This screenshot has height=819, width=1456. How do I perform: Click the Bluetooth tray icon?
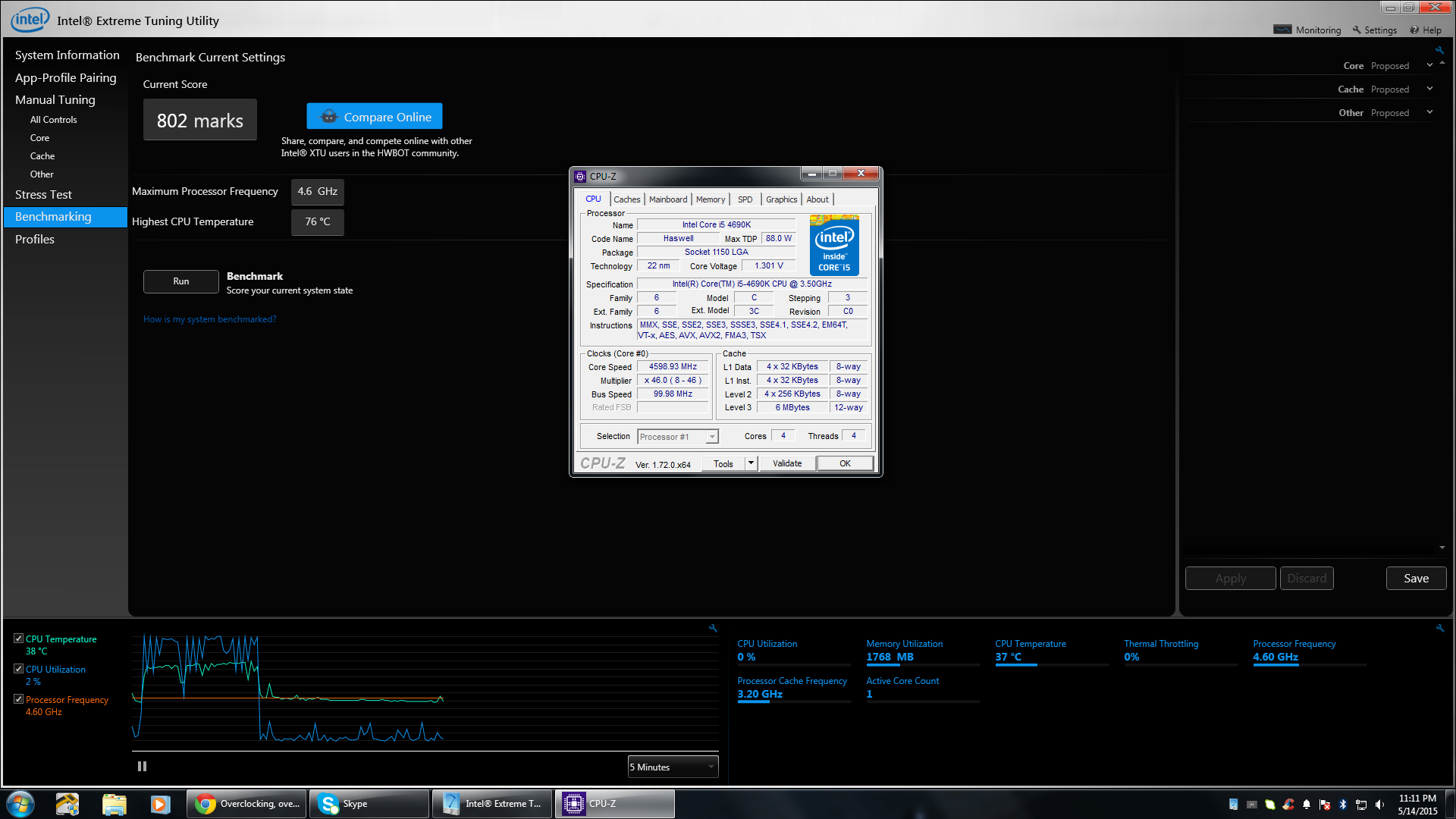coord(1343,805)
